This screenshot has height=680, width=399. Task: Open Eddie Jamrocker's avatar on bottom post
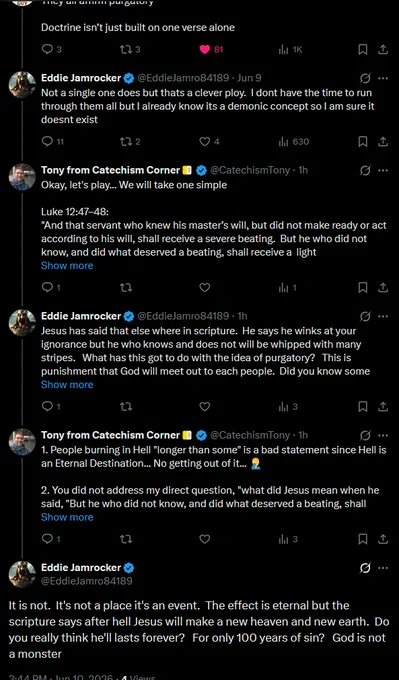(x=22, y=574)
